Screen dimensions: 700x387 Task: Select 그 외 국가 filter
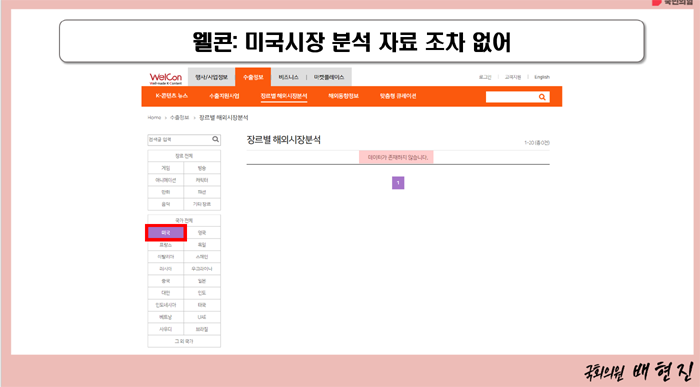184,341
